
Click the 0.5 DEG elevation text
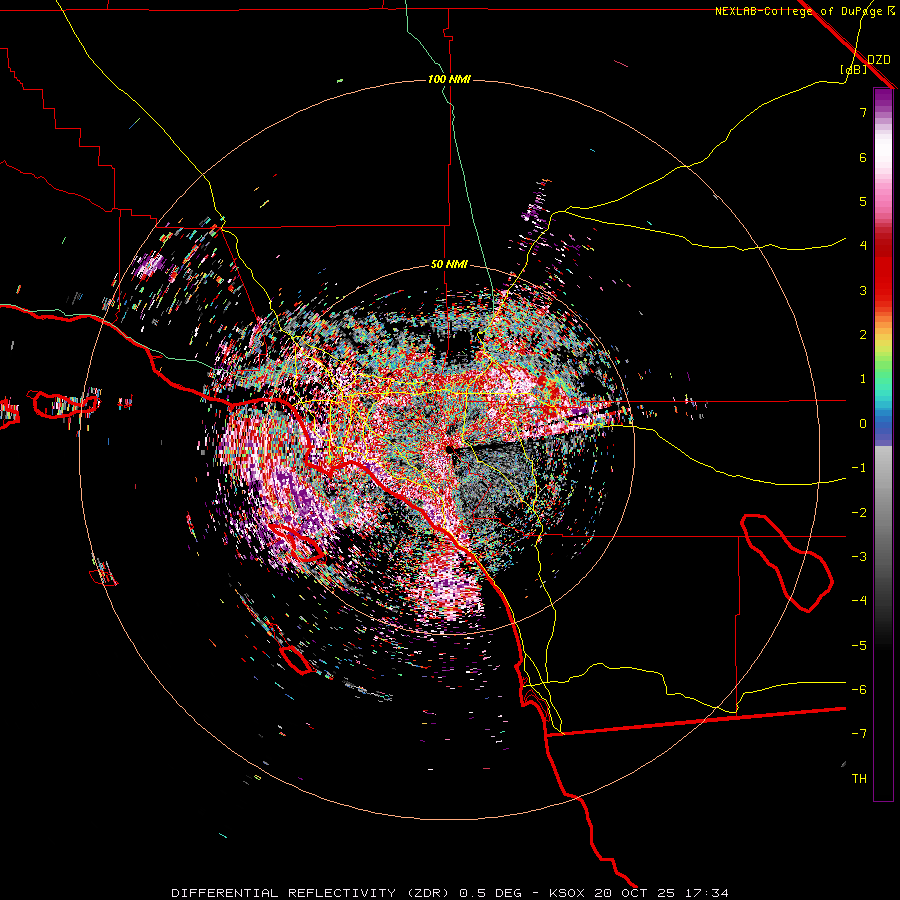491,893
